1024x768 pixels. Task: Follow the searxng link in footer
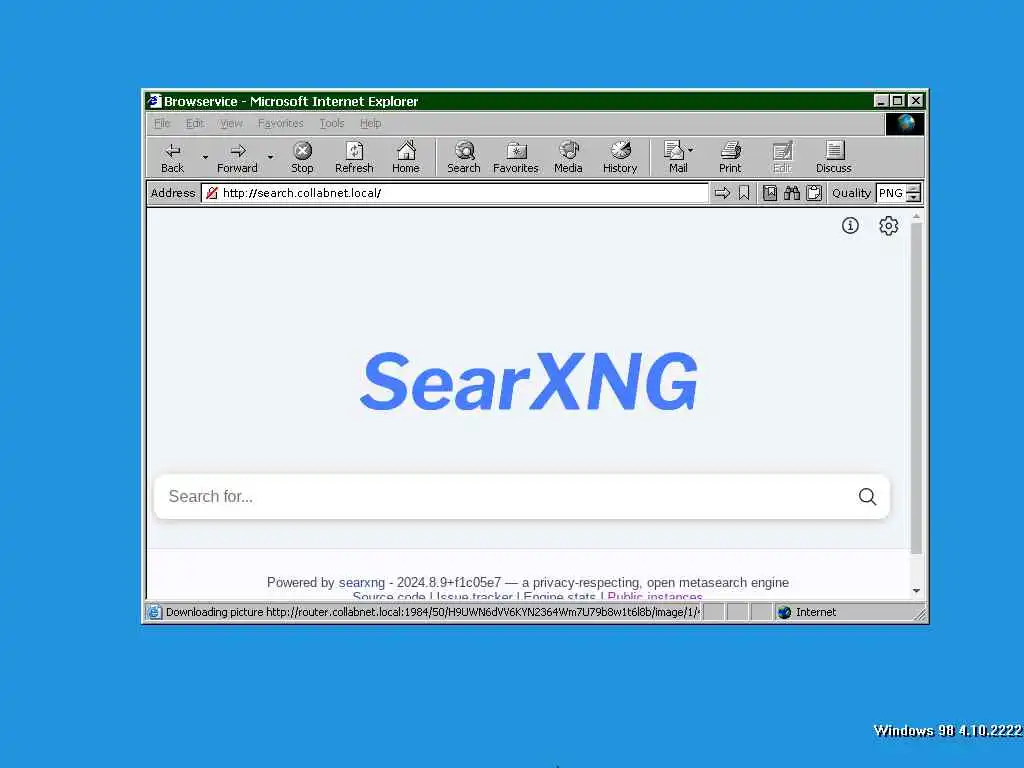(x=362, y=583)
